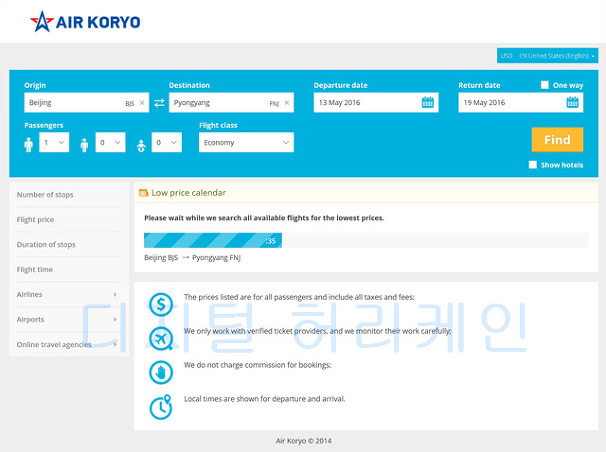Click the child passenger icon
Image resolution: width=606 pixels, height=452 pixels.
(84, 145)
